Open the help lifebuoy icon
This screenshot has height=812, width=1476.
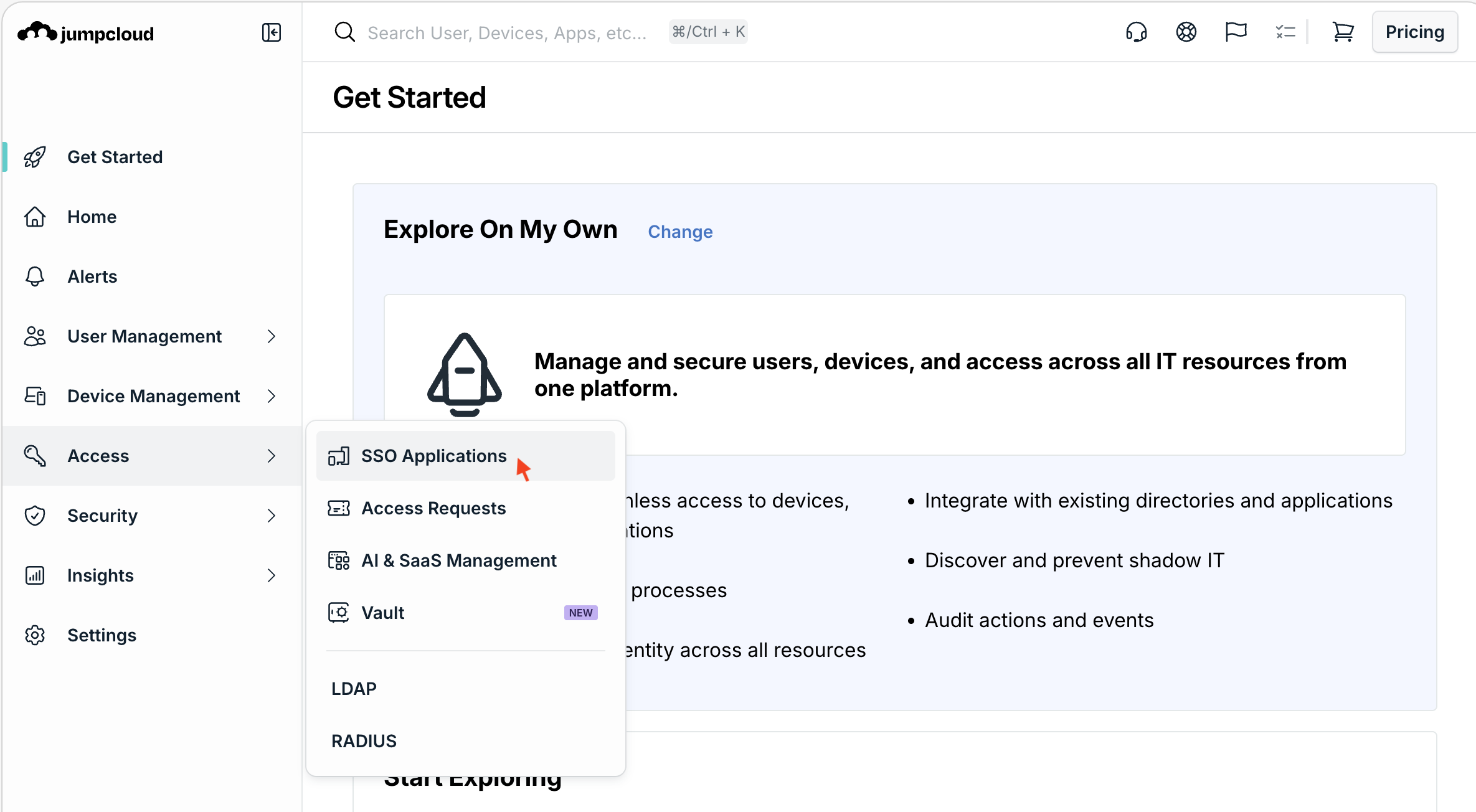pos(1186,32)
